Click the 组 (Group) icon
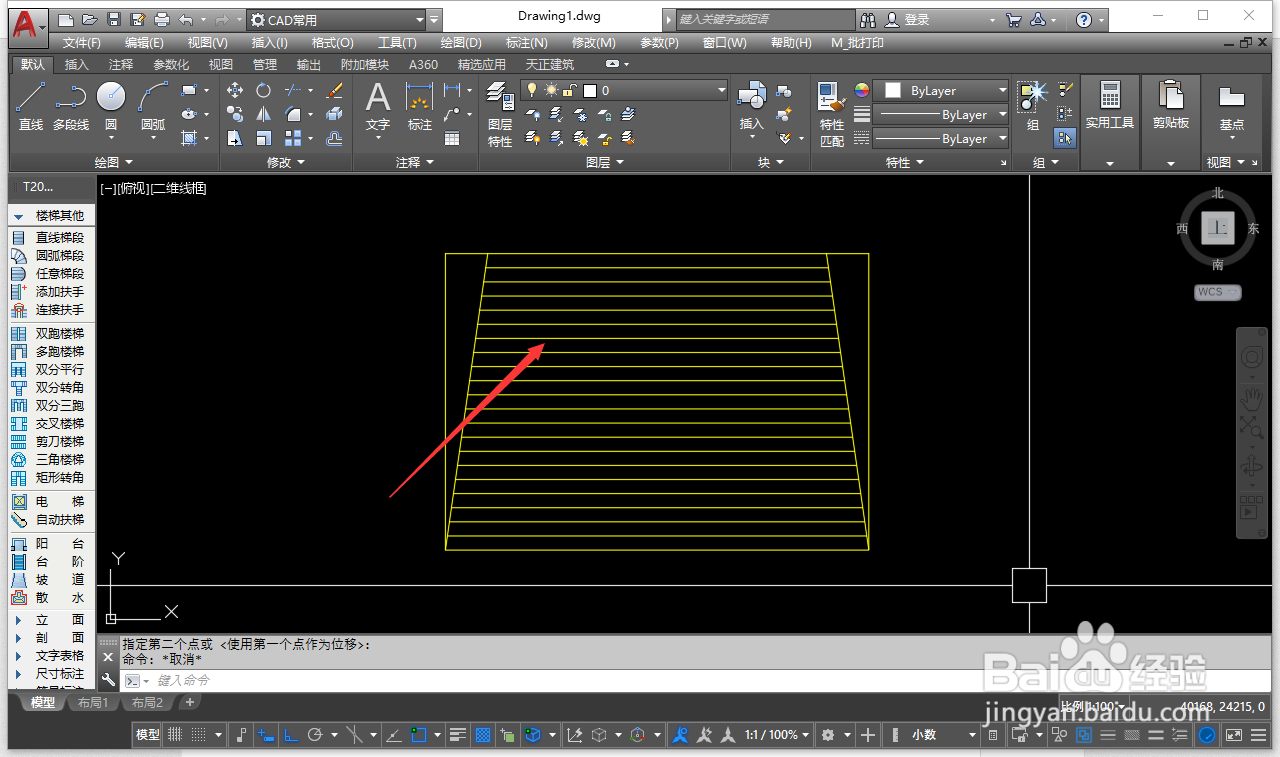This screenshot has width=1280, height=757. (1033, 106)
